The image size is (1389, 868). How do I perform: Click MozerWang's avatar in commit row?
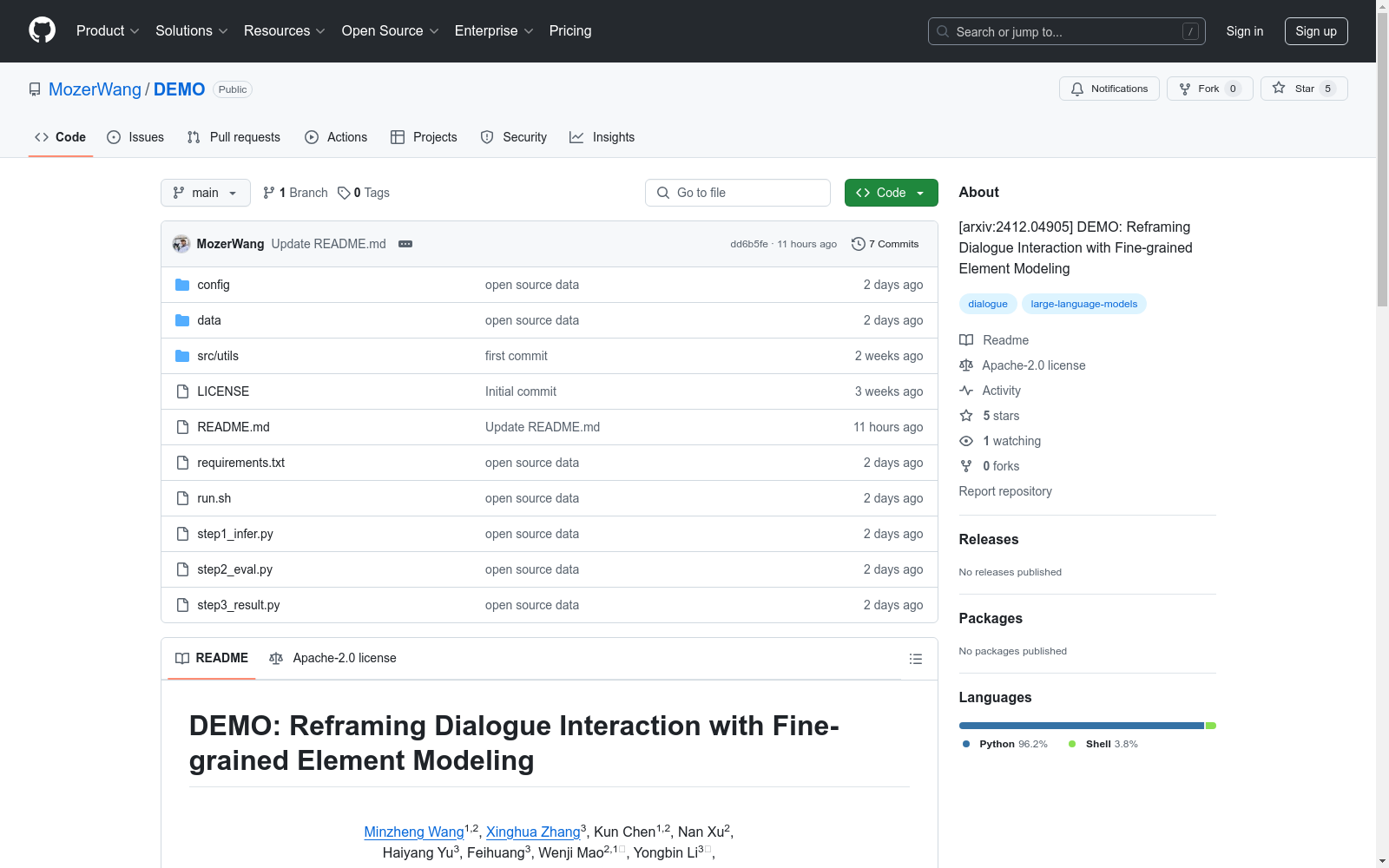coord(181,244)
